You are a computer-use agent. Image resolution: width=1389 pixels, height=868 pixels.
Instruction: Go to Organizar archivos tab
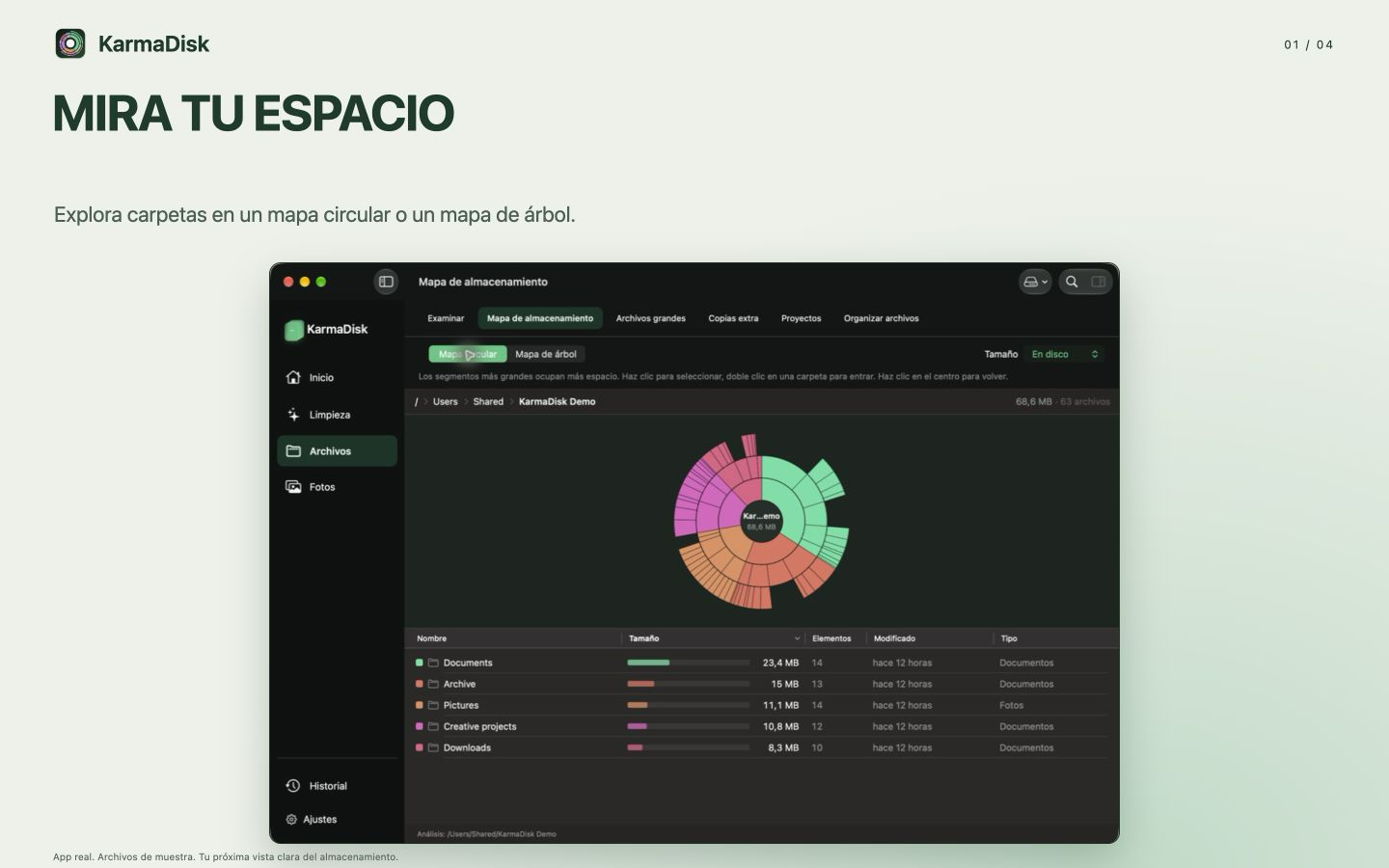coord(882,318)
